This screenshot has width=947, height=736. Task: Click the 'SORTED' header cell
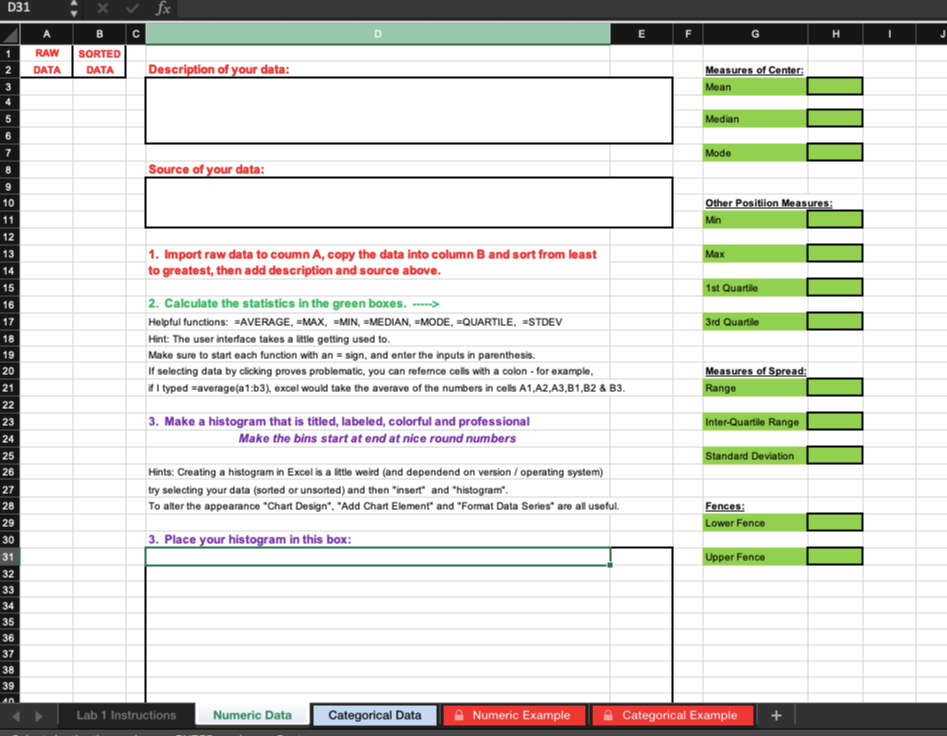tap(99, 53)
